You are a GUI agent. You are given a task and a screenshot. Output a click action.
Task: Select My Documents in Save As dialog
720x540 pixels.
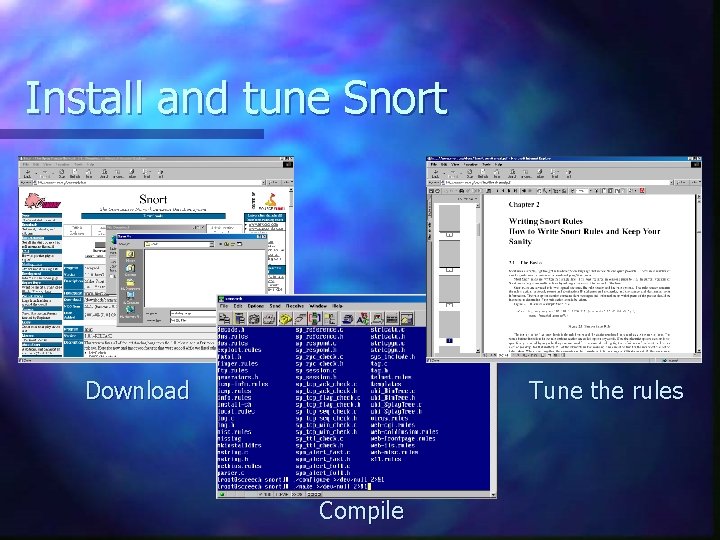pyautogui.click(x=130, y=285)
